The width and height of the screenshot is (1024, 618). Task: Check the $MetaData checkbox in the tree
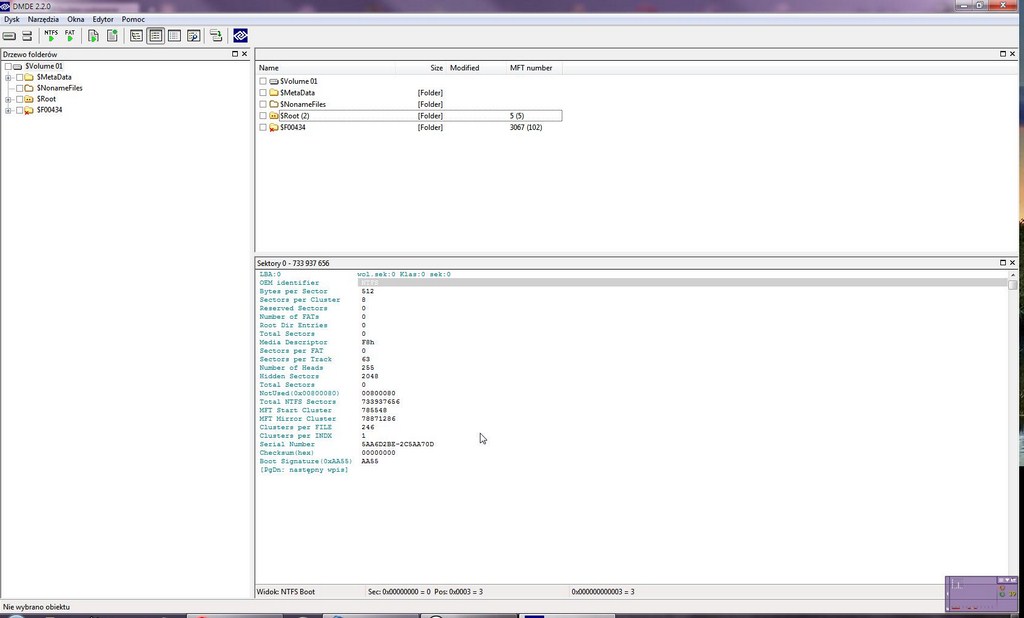coord(20,77)
